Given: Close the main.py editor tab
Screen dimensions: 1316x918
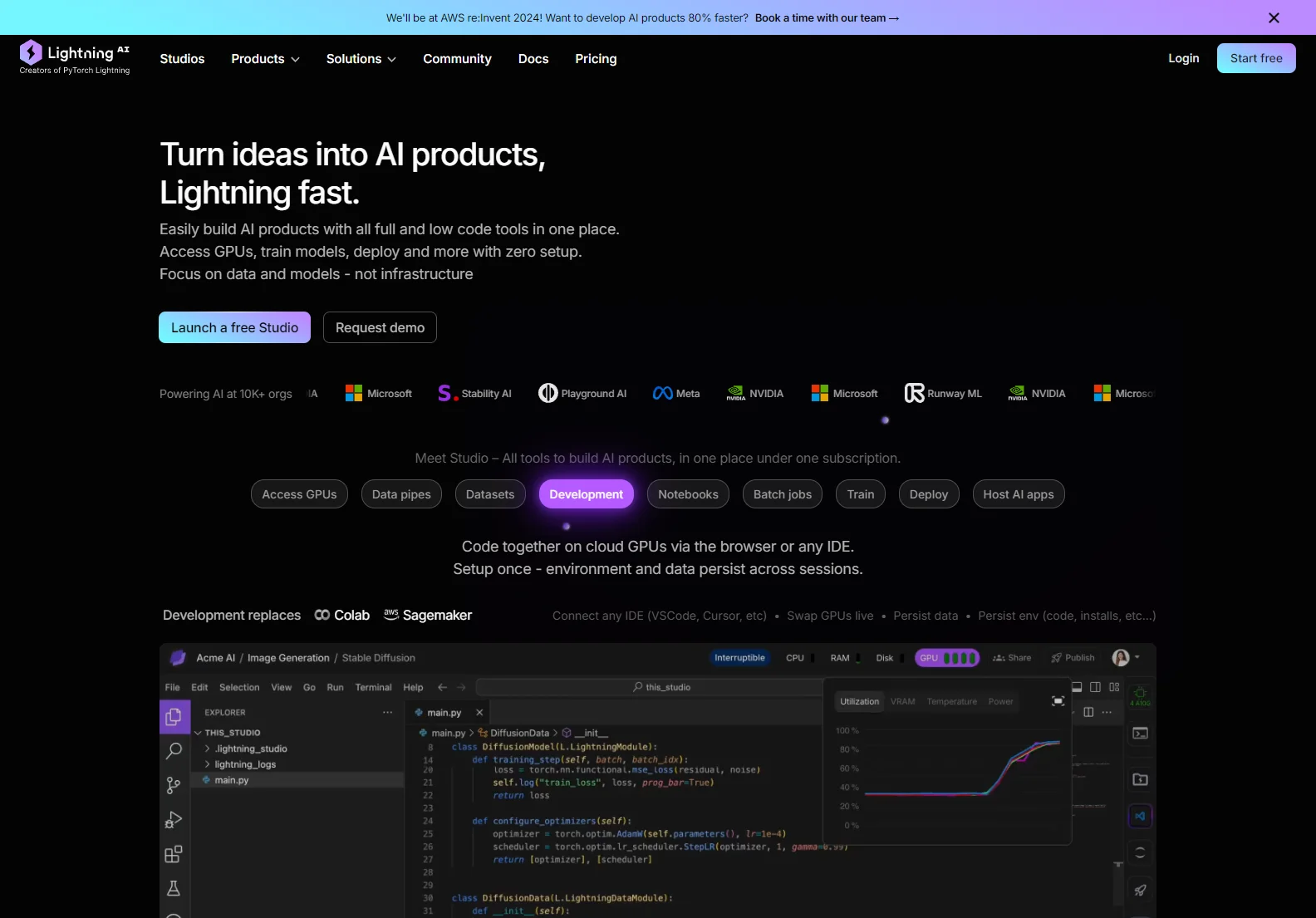Looking at the screenshot, I should coord(479,713).
